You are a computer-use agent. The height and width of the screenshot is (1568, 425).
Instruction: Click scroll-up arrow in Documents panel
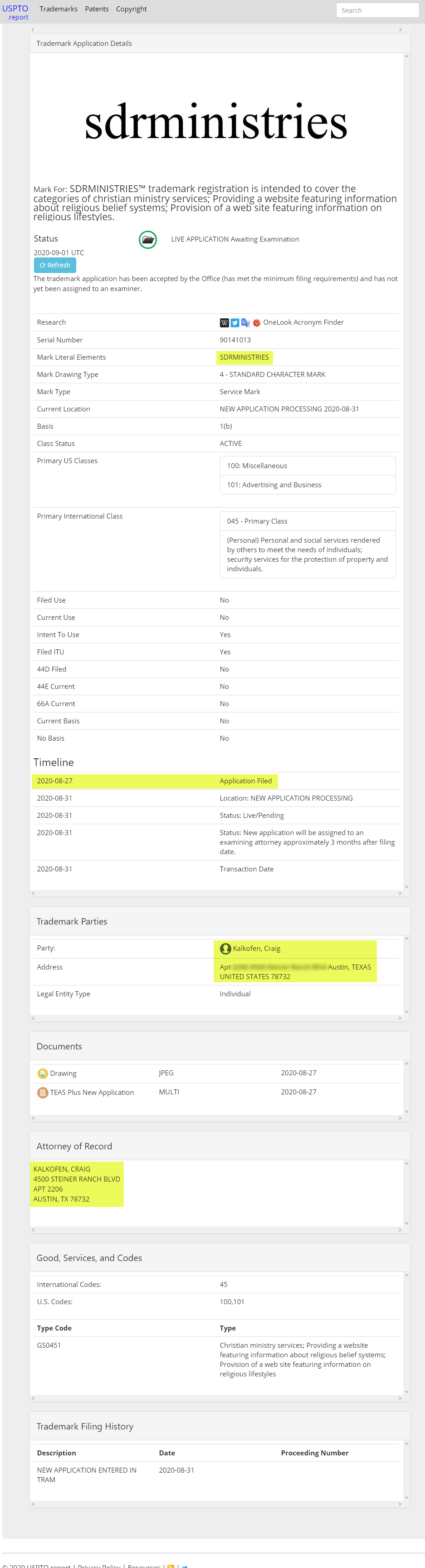[406, 1063]
